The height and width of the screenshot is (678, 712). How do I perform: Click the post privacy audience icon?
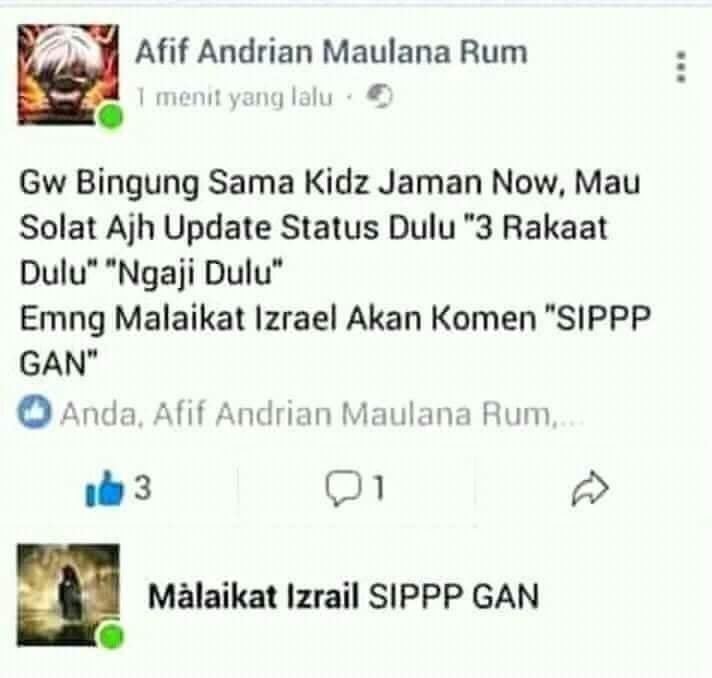(x=379, y=96)
